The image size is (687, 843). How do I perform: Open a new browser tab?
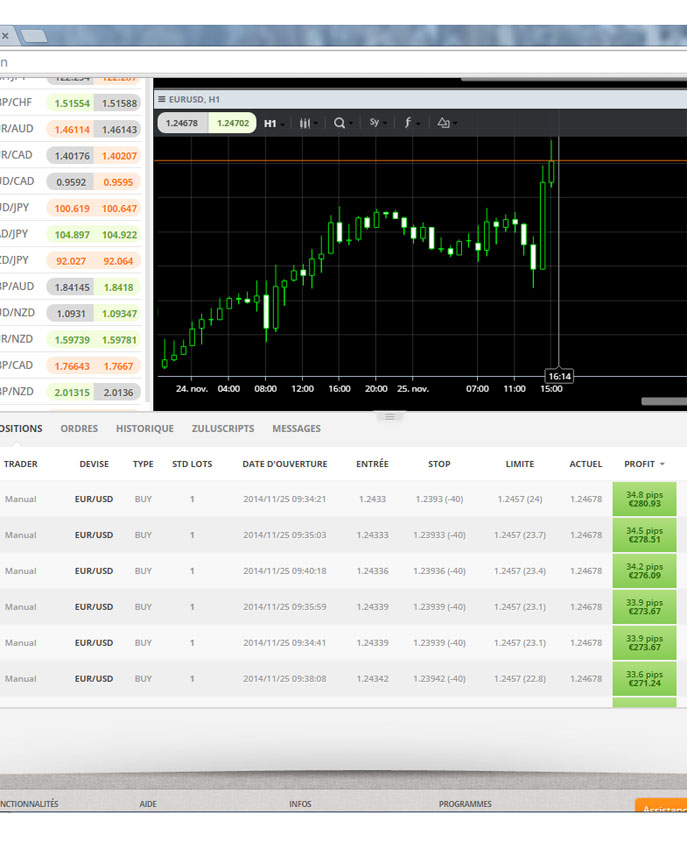pos(34,36)
